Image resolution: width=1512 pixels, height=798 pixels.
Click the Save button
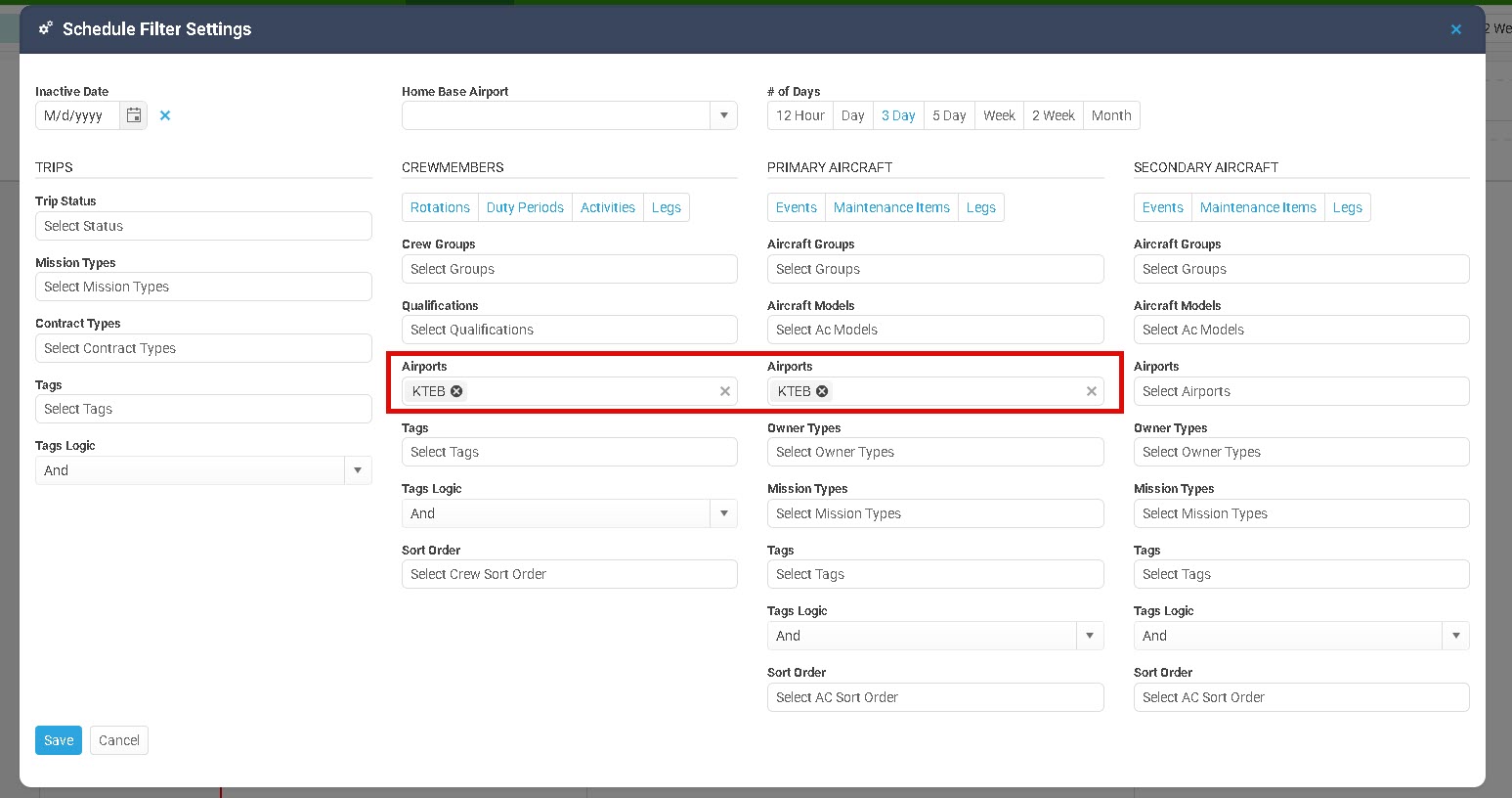59,740
